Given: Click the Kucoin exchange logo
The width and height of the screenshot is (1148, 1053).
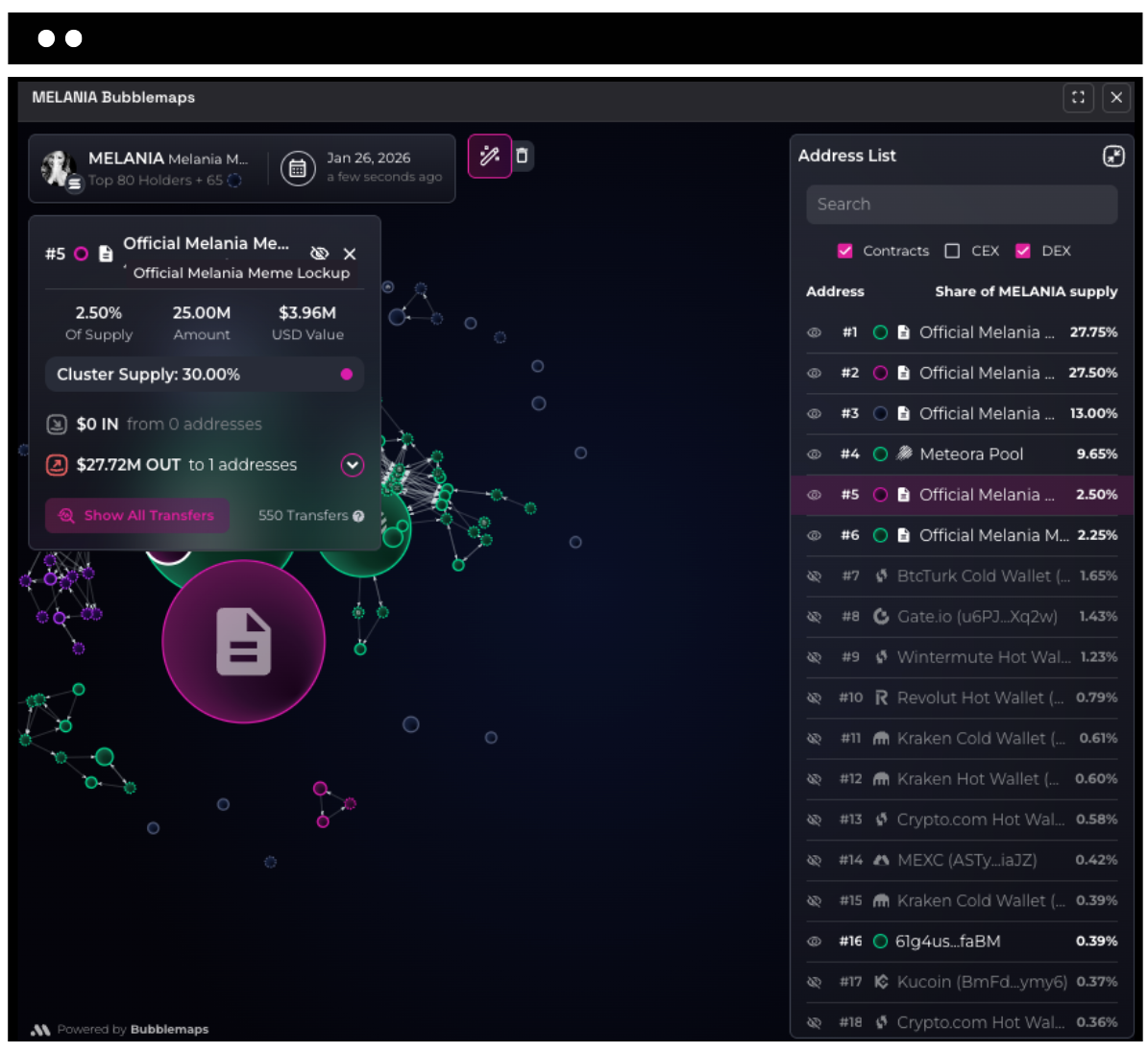Looking at the screenshot, I should [881, 982].
